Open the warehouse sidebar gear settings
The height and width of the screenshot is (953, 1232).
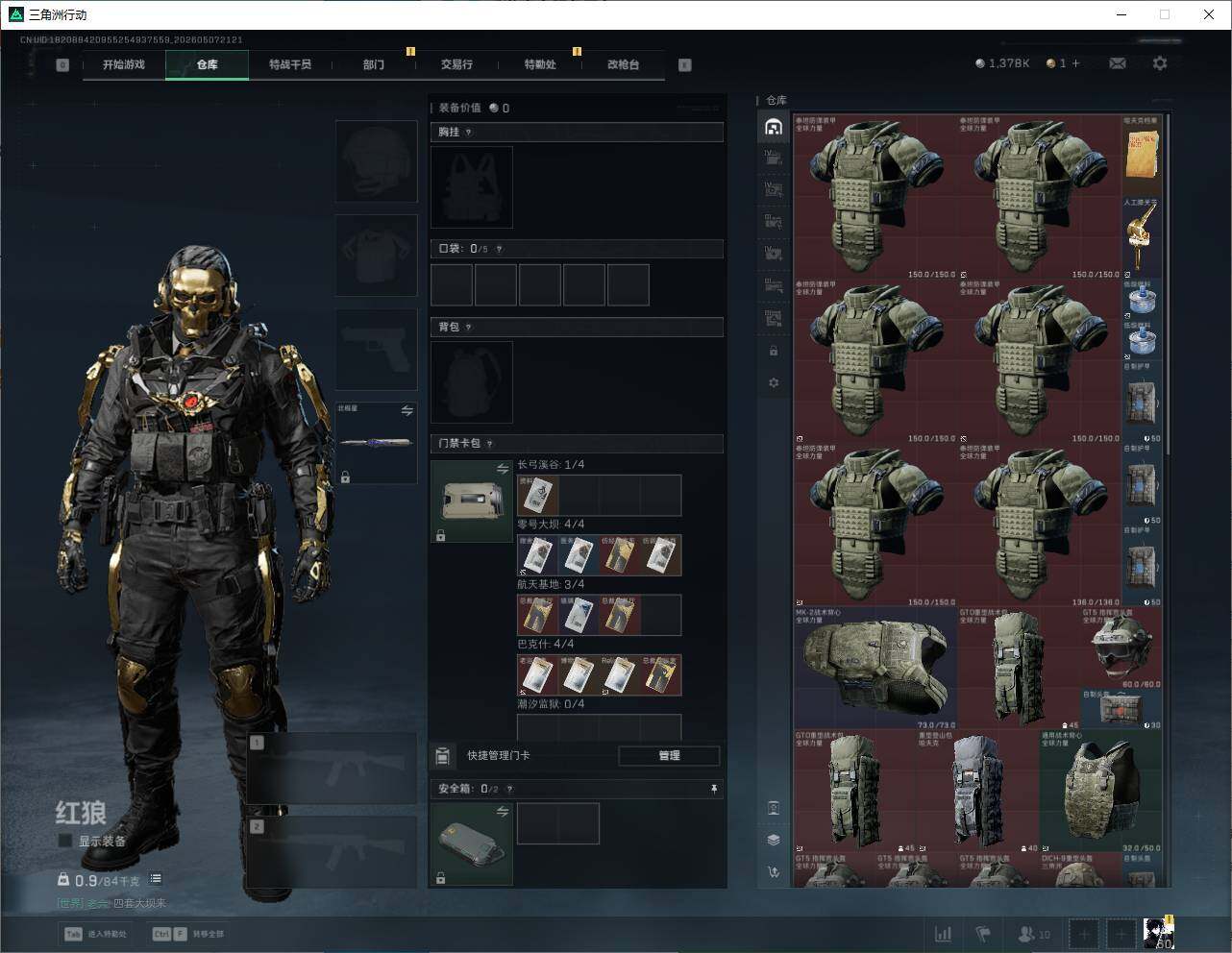pyautogui.click(x=774, y=382)
